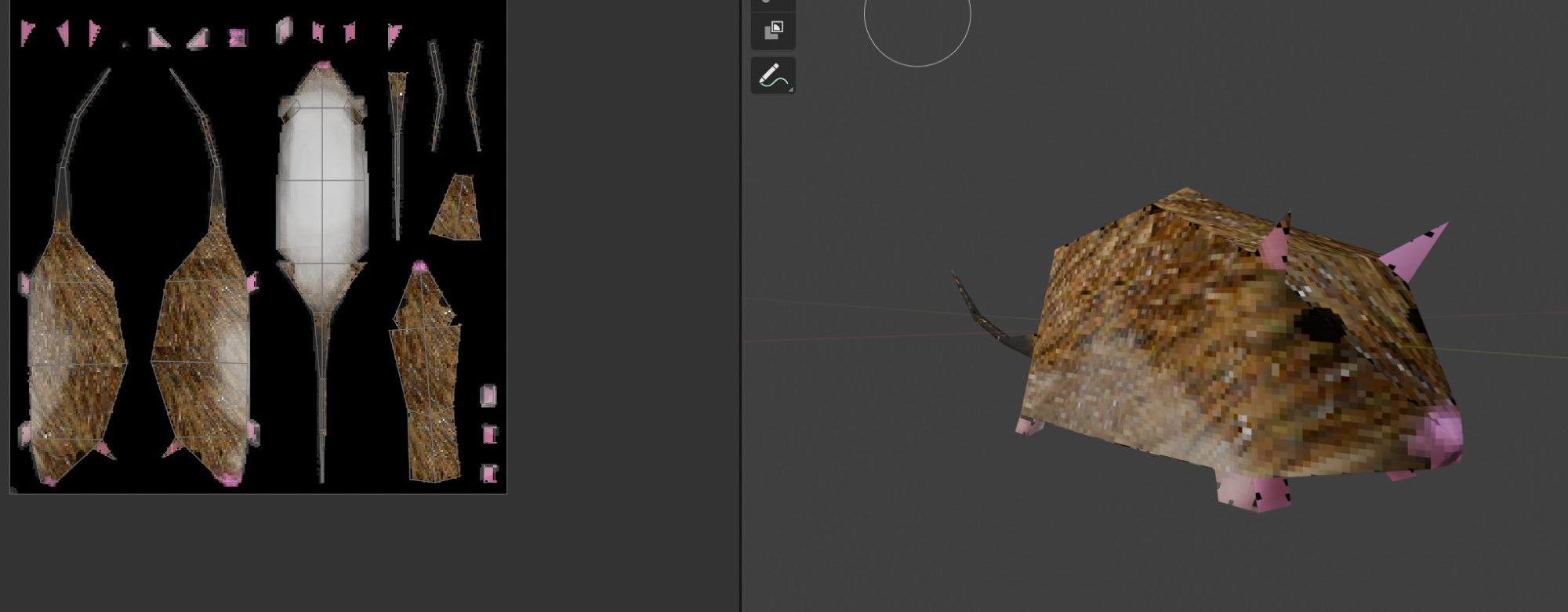1568x612 pixels.
Task: Select the Annotate pencil tool
Action: [772, 76]
